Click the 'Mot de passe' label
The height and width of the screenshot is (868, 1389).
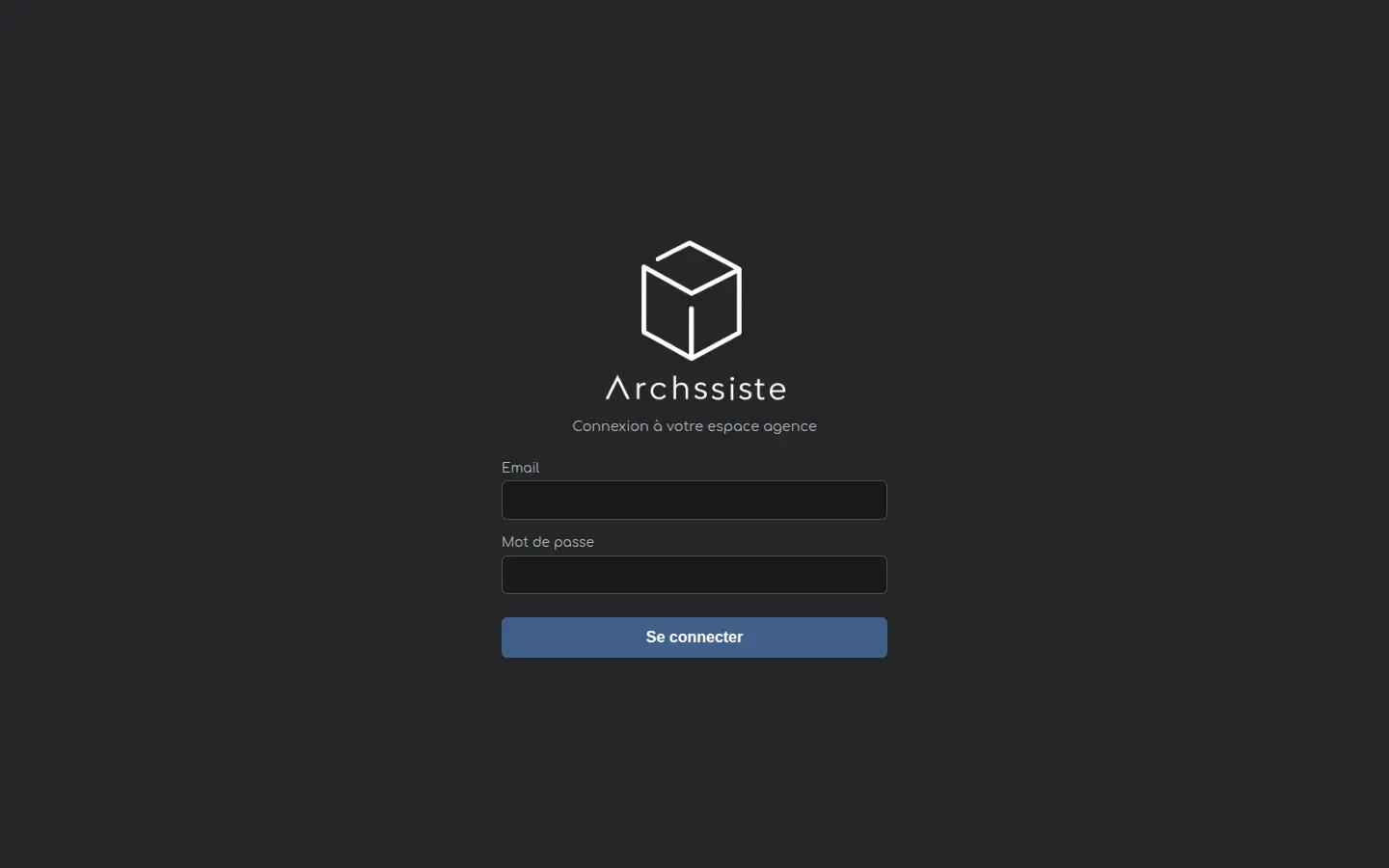[548, 542]
